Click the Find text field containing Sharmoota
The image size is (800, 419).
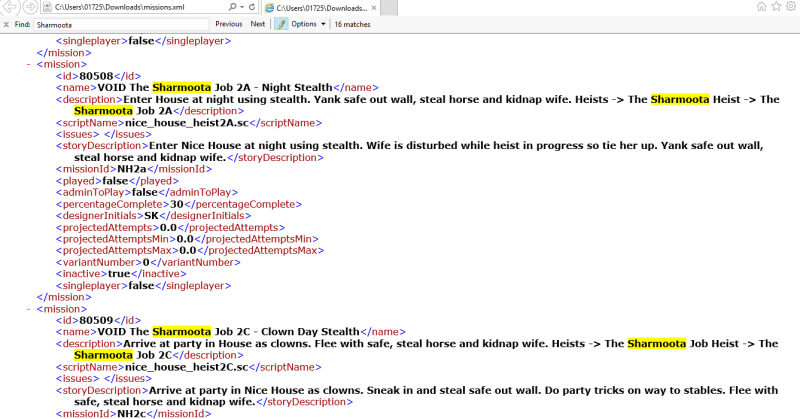120,24
